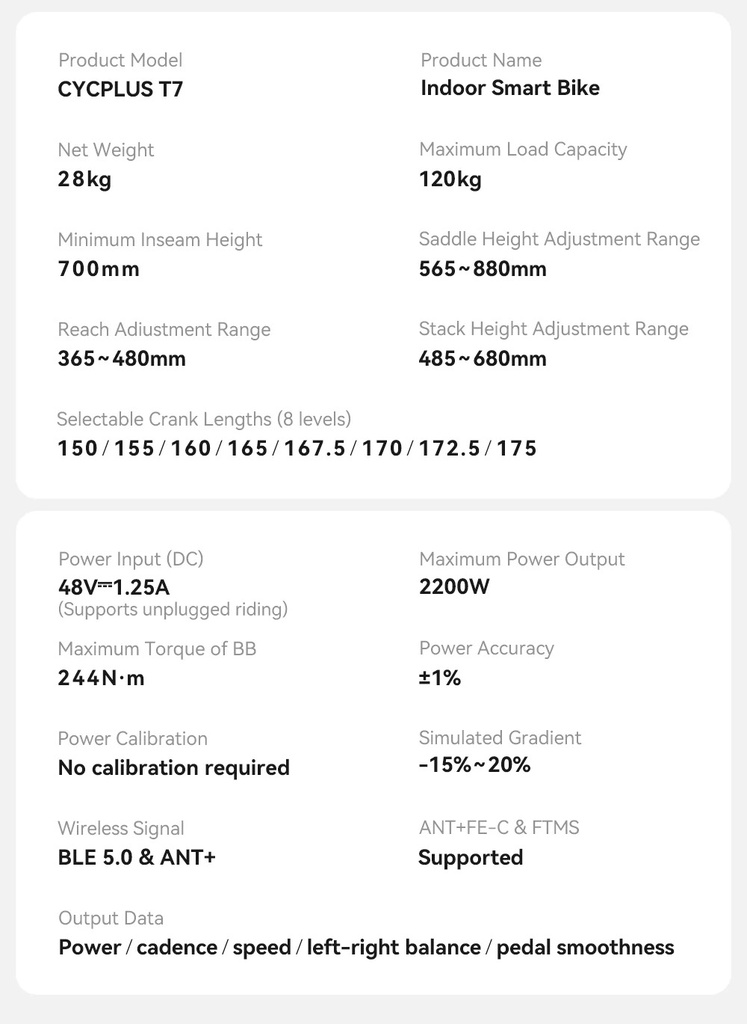
Task: Click Supported under ANT+FE-C & FTMS
Action: tap(471, 858)
